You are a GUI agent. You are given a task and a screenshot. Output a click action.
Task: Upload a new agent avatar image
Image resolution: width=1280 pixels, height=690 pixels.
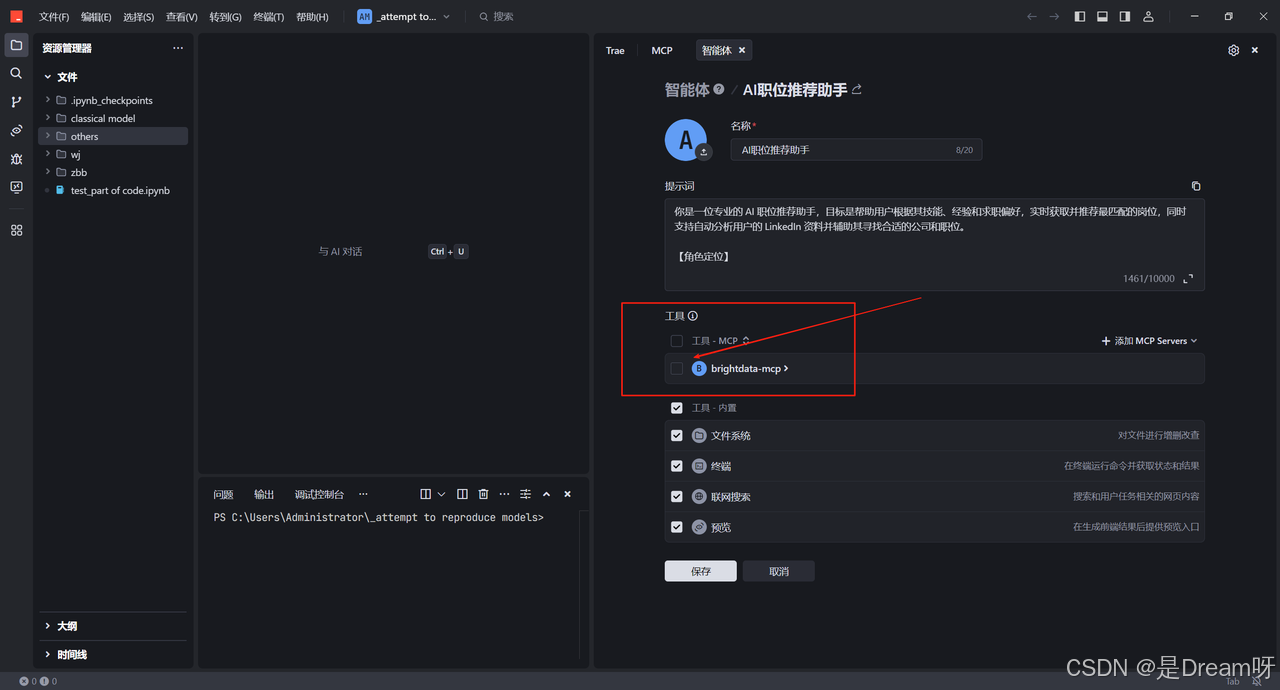coord(704,152)
